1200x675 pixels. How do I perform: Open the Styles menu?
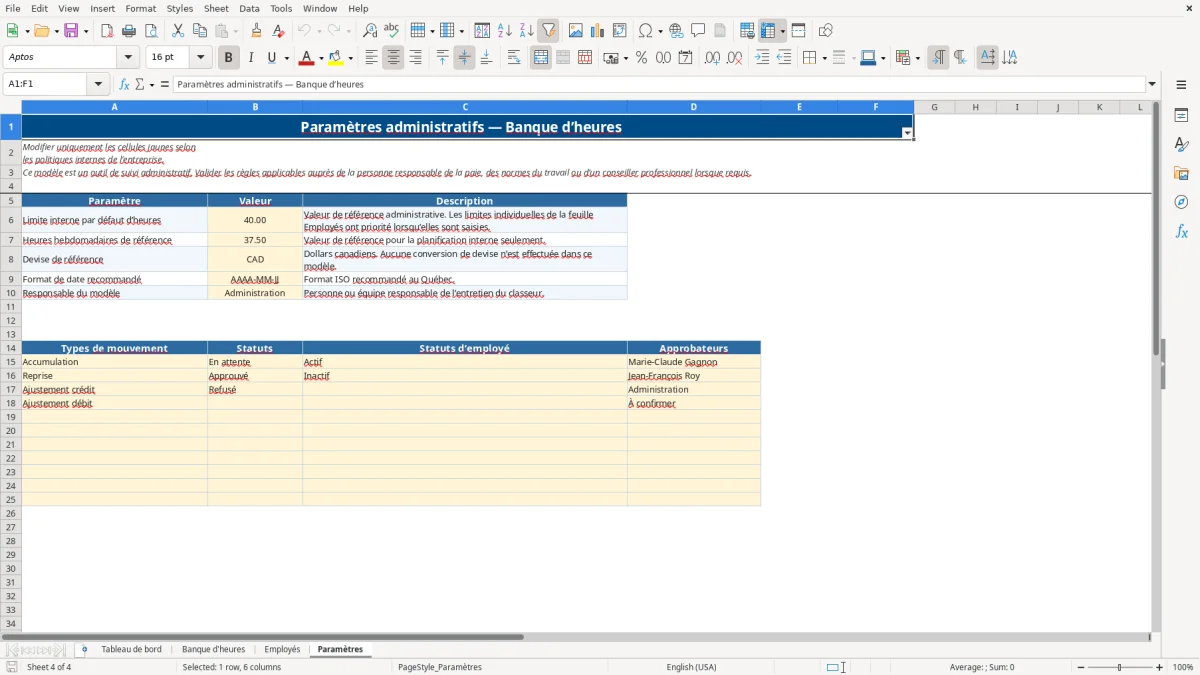pos(180,8)
